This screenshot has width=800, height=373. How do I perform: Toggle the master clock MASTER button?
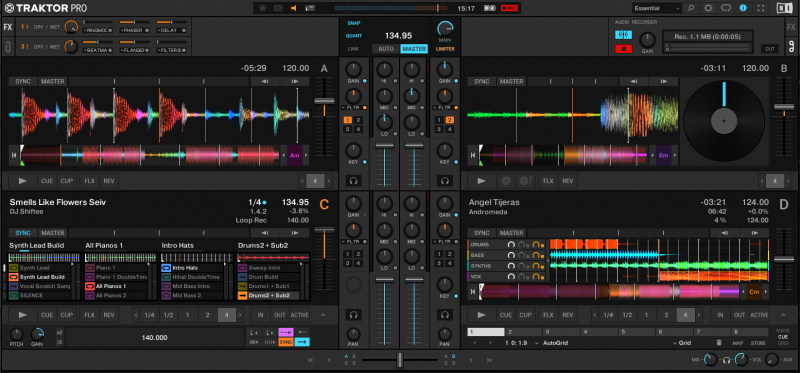coord(414,49)
